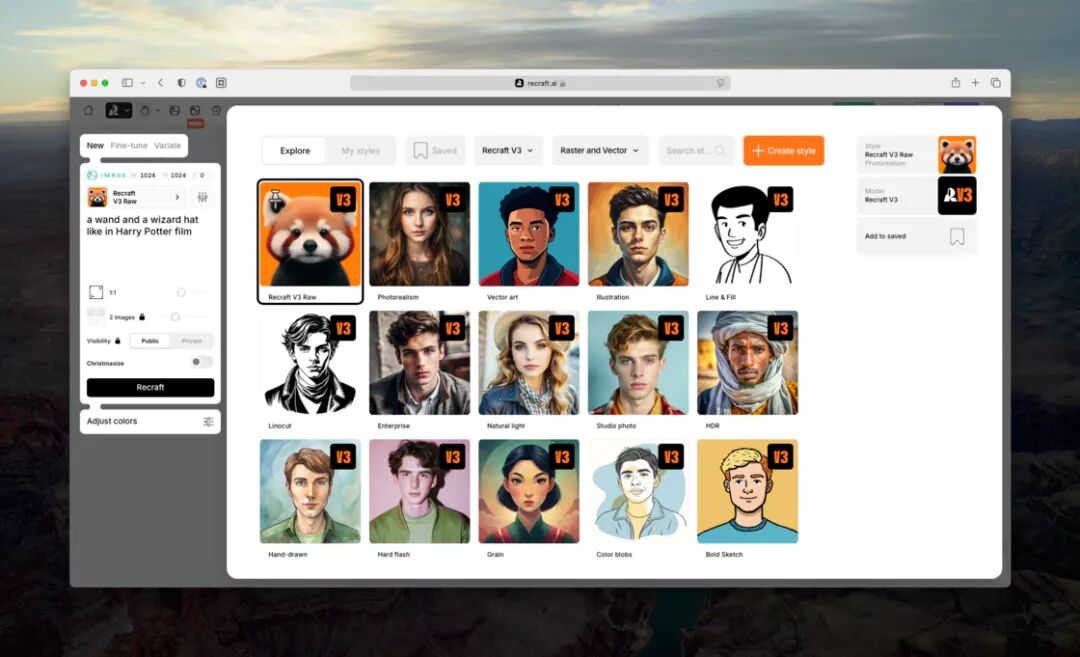This screenshot has width=1080, height=657.
Task: Open the Recraft V3 model dropdown
Action: [x=508, y=151]
